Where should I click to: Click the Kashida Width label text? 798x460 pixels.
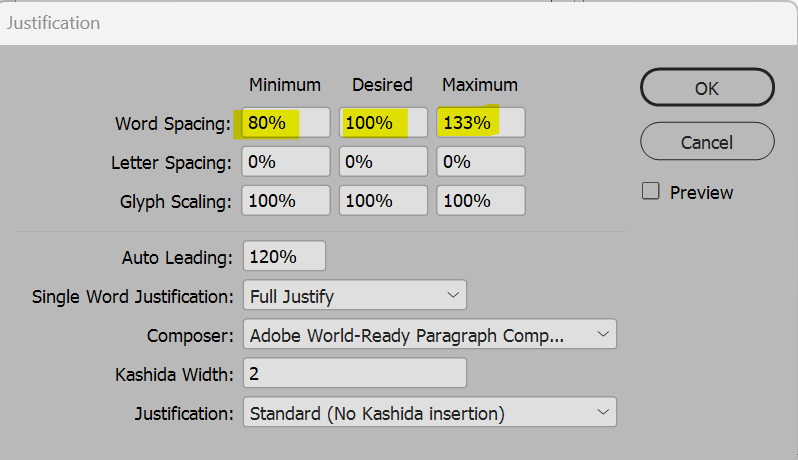(173, 375)
